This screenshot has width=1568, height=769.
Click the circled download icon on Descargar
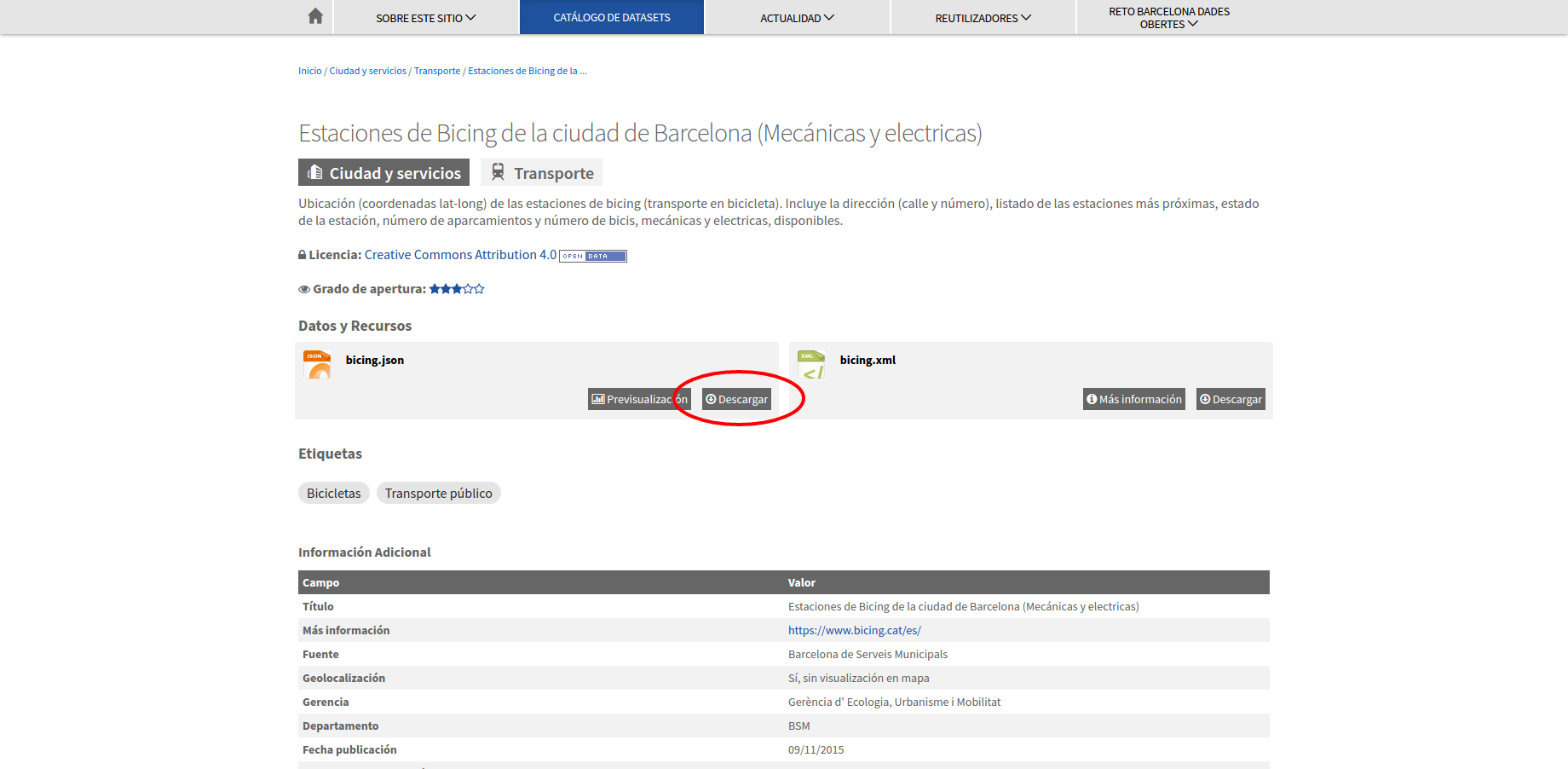[711, 398]
